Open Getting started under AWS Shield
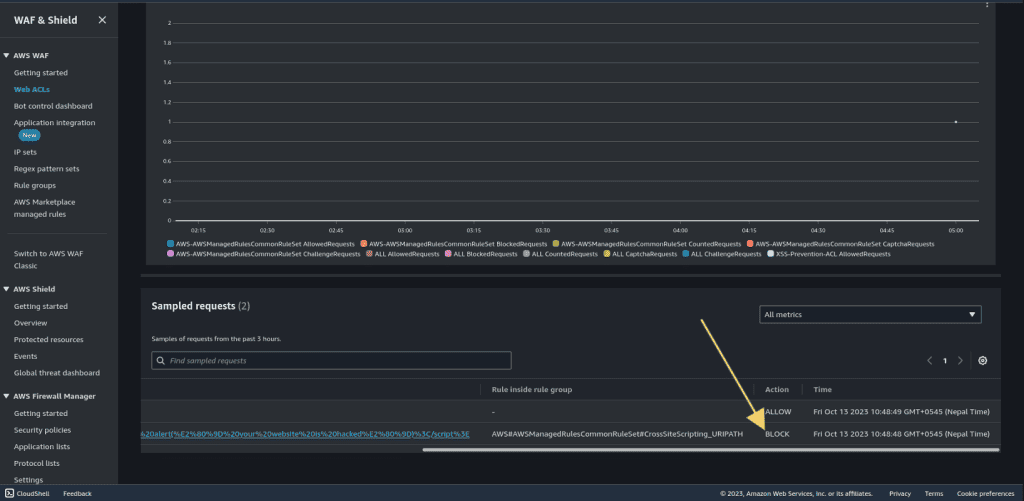 [40, 306]
